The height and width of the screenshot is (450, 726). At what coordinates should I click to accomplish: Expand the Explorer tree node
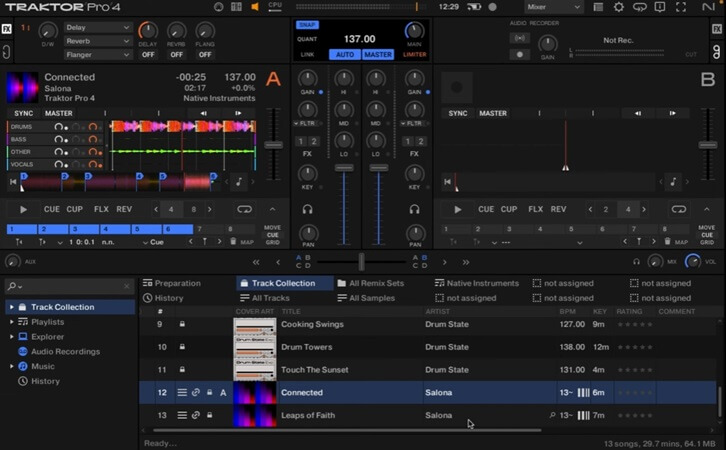[12, 337]
